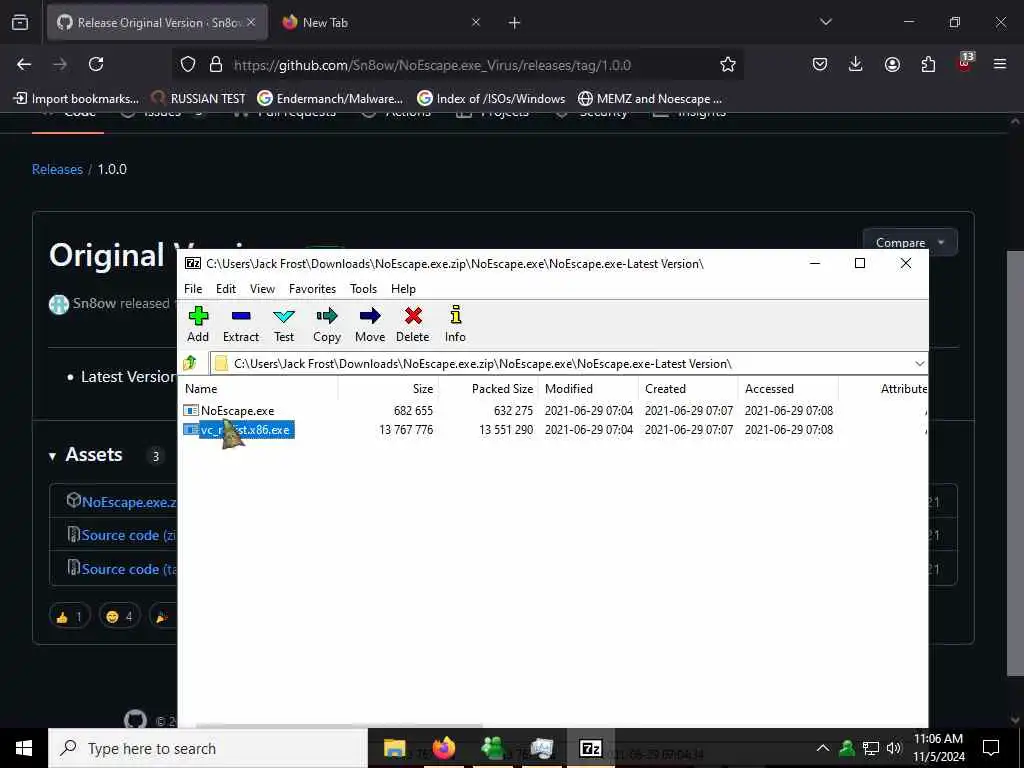Viewport: 1024px width, 768px height.
Task: Close the Release Original Version tab
Action: (x=251, y=23)
